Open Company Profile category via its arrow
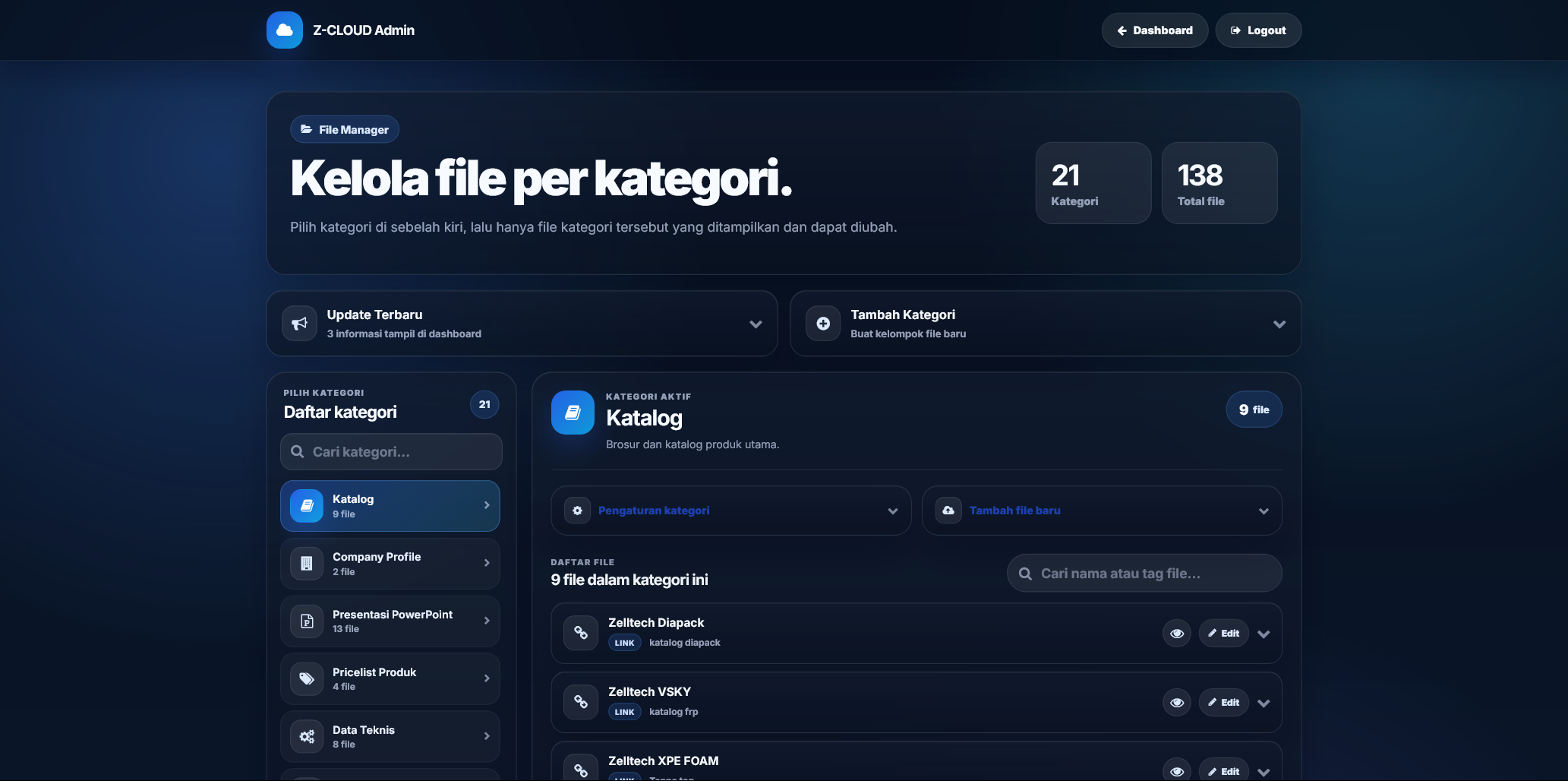 pyautogui.click(x=487, y=563)
